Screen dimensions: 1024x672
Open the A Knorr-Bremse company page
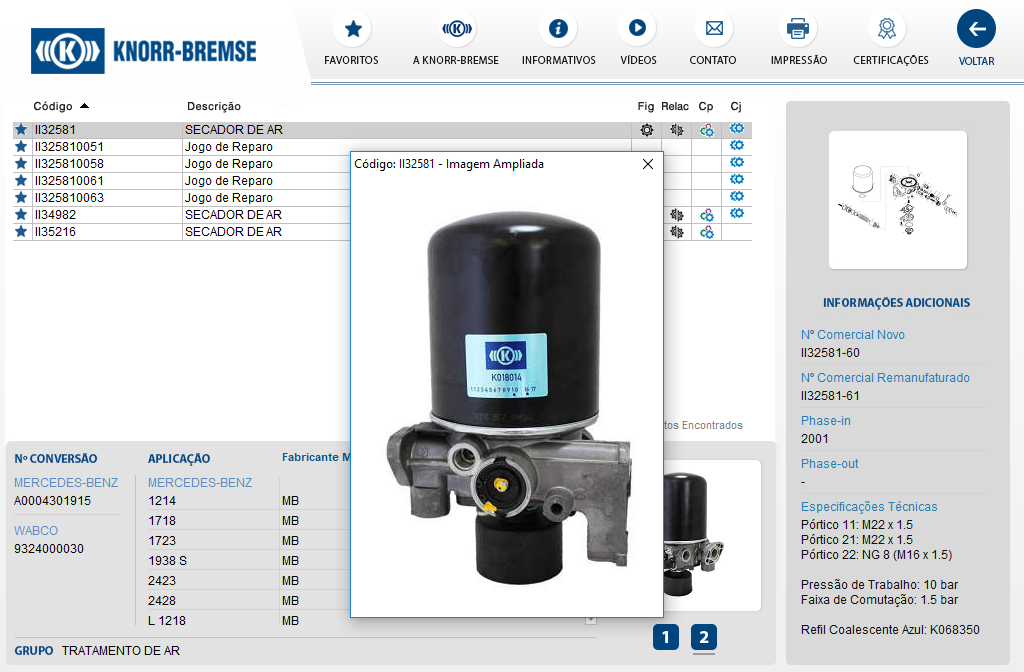tap(456, 29)
